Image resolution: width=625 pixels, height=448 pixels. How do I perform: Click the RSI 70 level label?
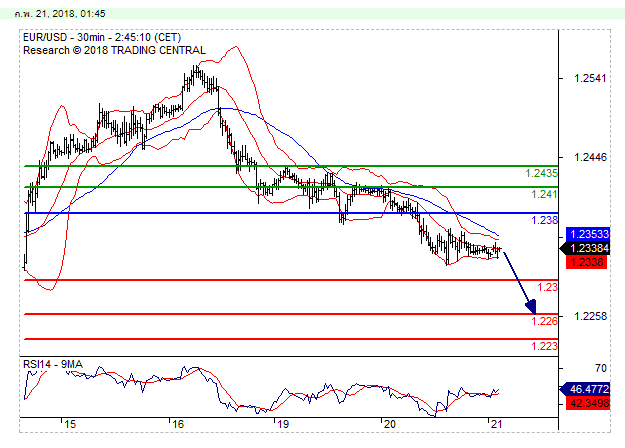pyautogui.click(x=601, y=368)
